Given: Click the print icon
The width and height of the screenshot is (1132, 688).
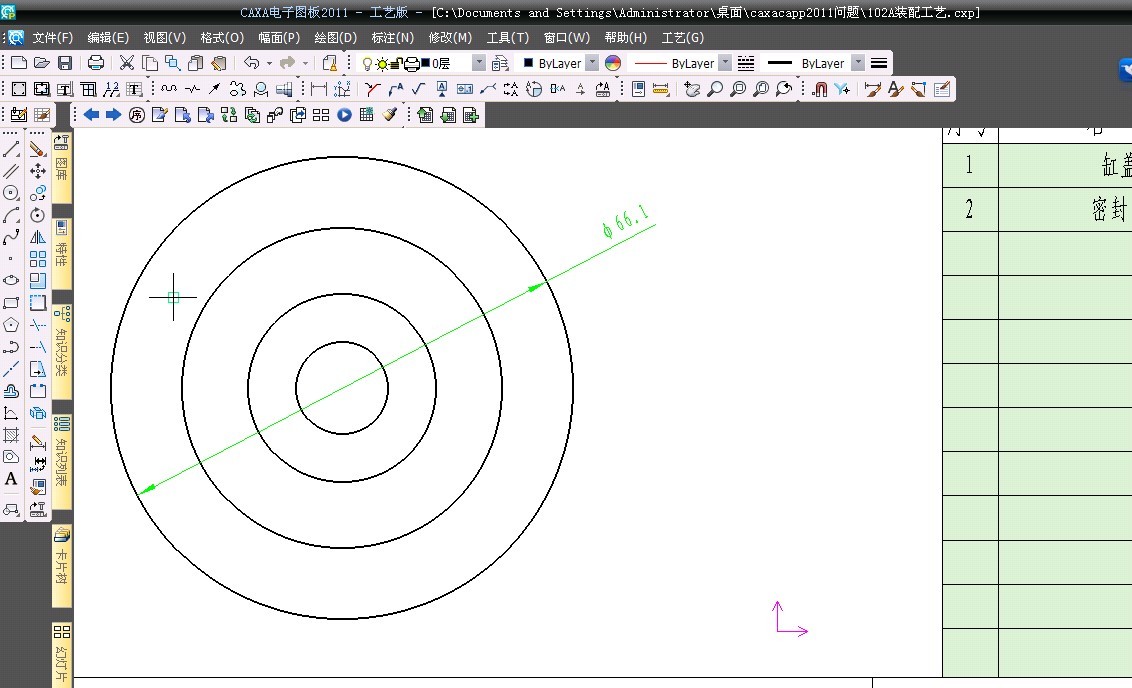Looking at the screenshot, I should tap(95, 63).
